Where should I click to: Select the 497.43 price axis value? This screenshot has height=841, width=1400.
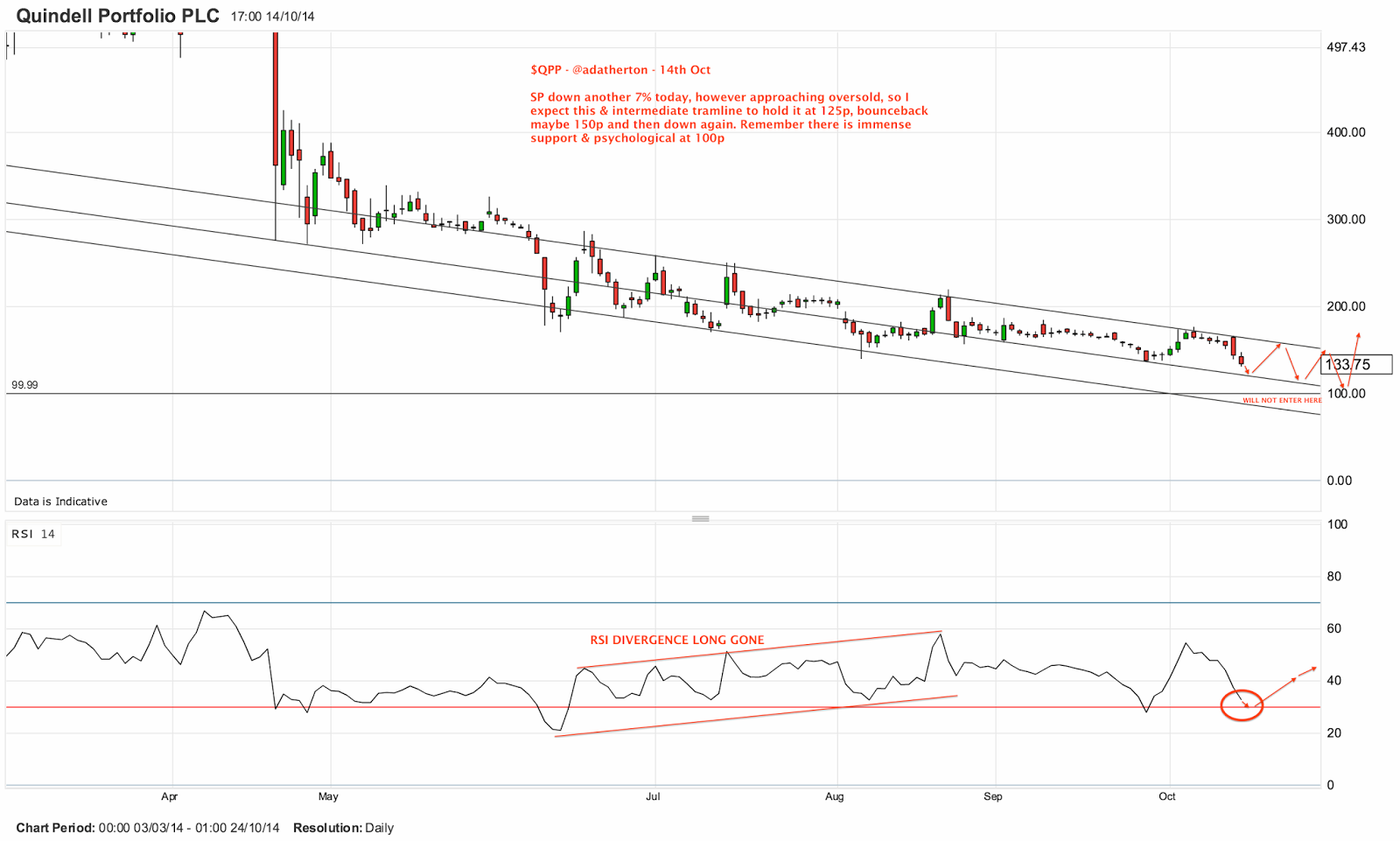1346,47
